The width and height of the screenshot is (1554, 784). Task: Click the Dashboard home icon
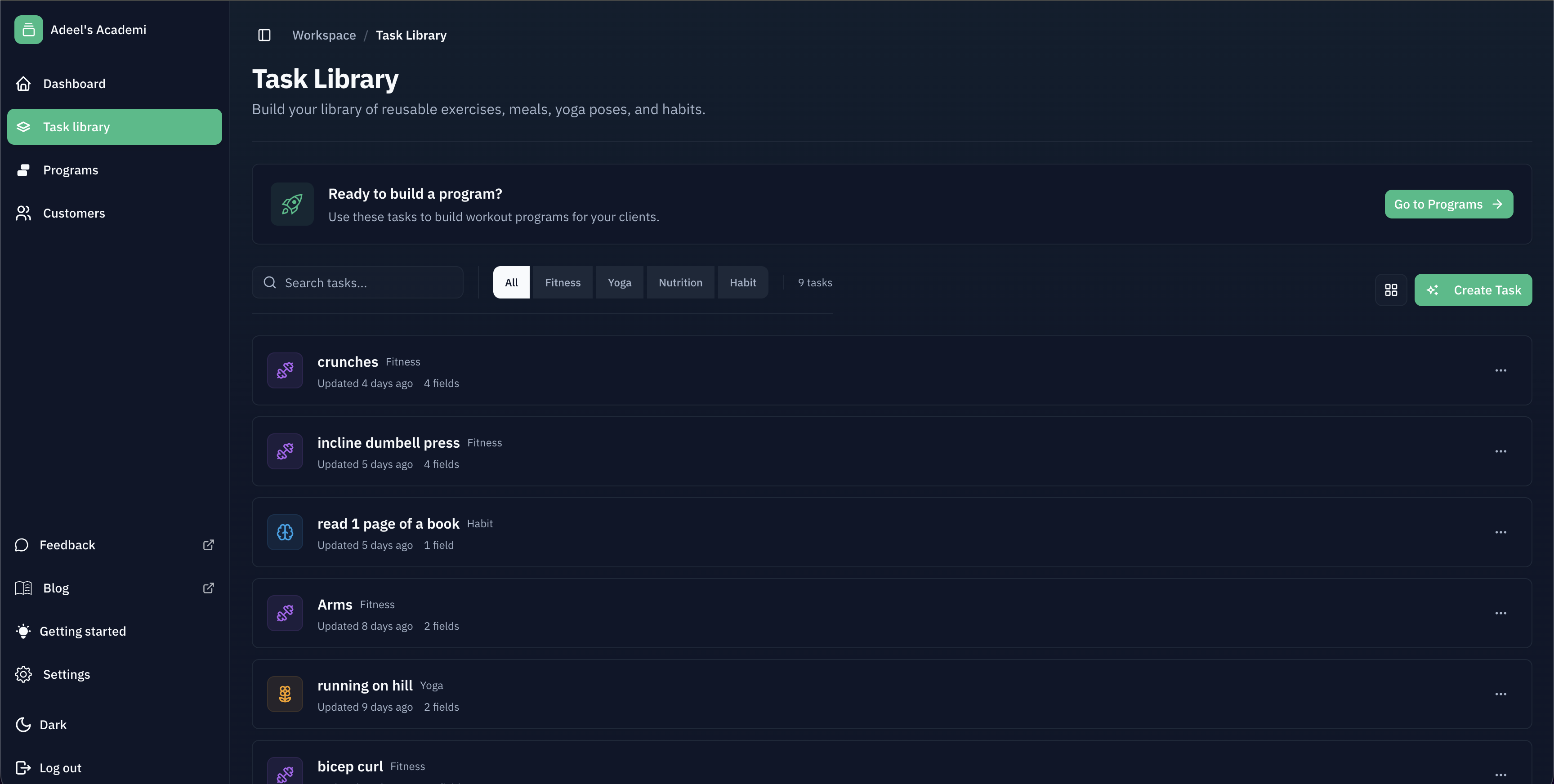[23, 83]
